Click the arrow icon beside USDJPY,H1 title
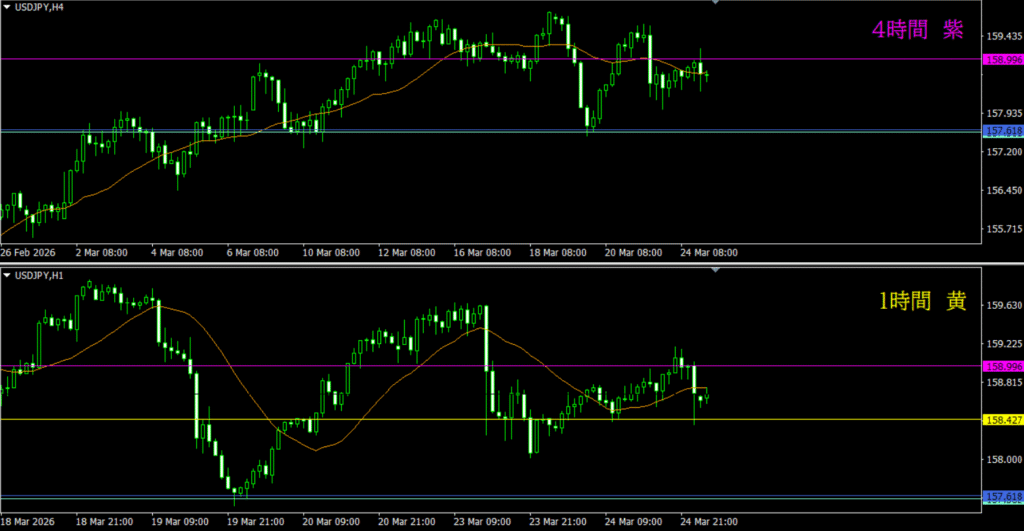The width and height of the screenshot is (1024, 531). [x=7, y=275]
